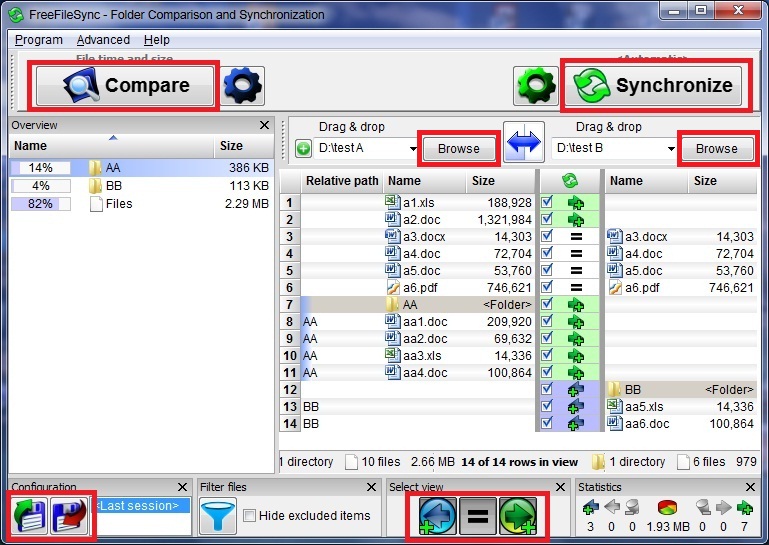
Task: Add folder pair with green plus icon
Action: pyautogui.click(x=304, y=148)
